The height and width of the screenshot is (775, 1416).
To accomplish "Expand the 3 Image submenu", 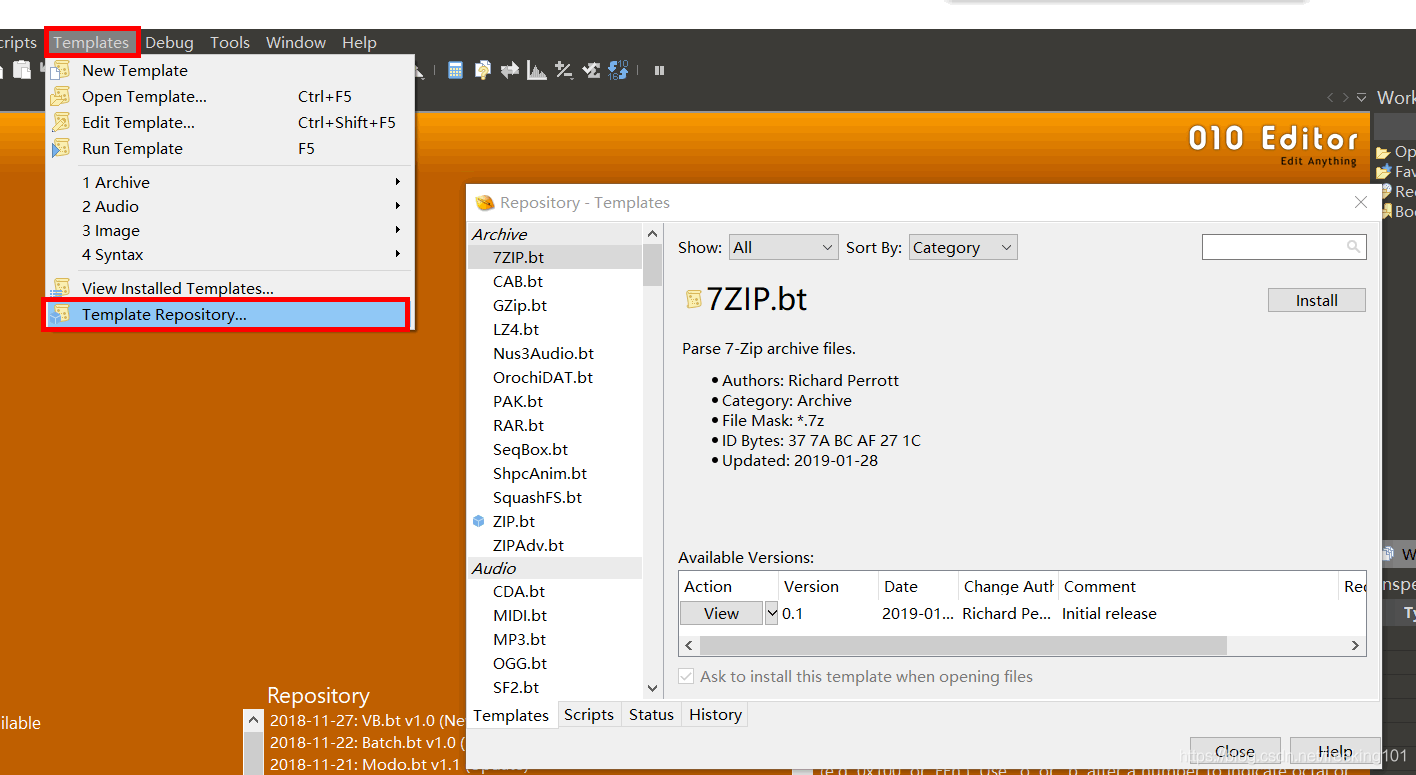I will (230, 230).
